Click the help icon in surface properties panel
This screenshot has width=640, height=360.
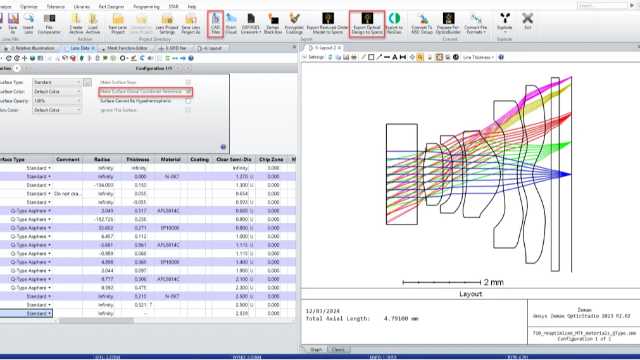[x=223, y=147]
